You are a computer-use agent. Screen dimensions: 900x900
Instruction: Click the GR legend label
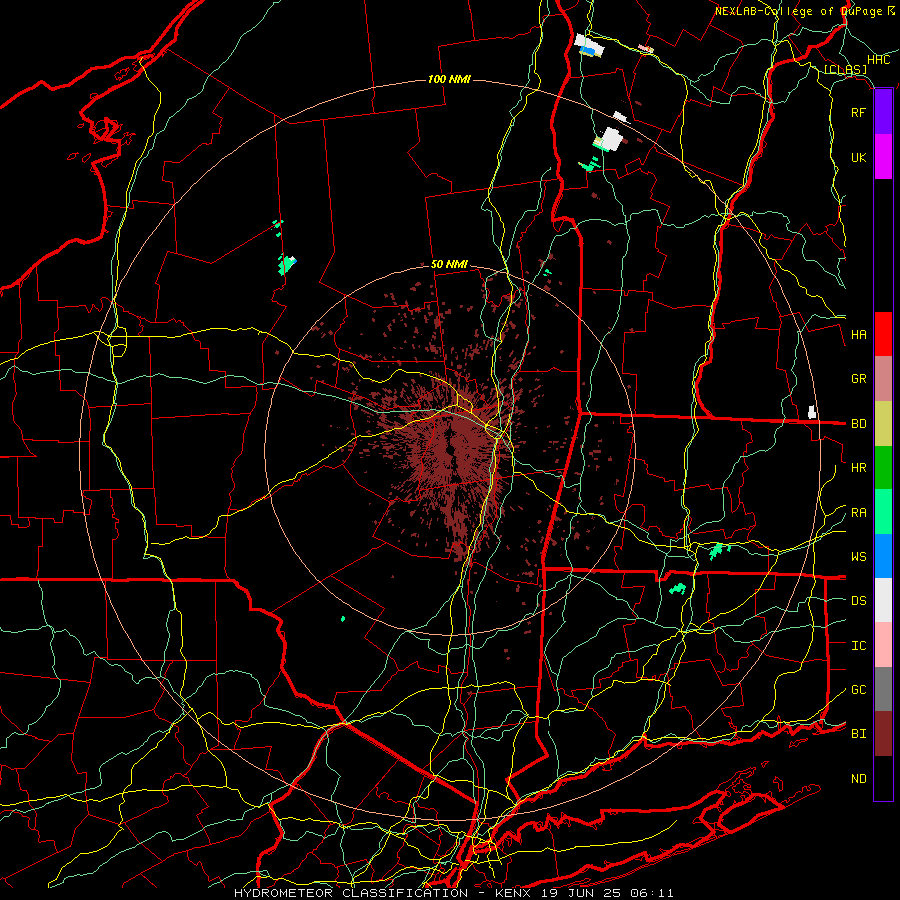859,378
